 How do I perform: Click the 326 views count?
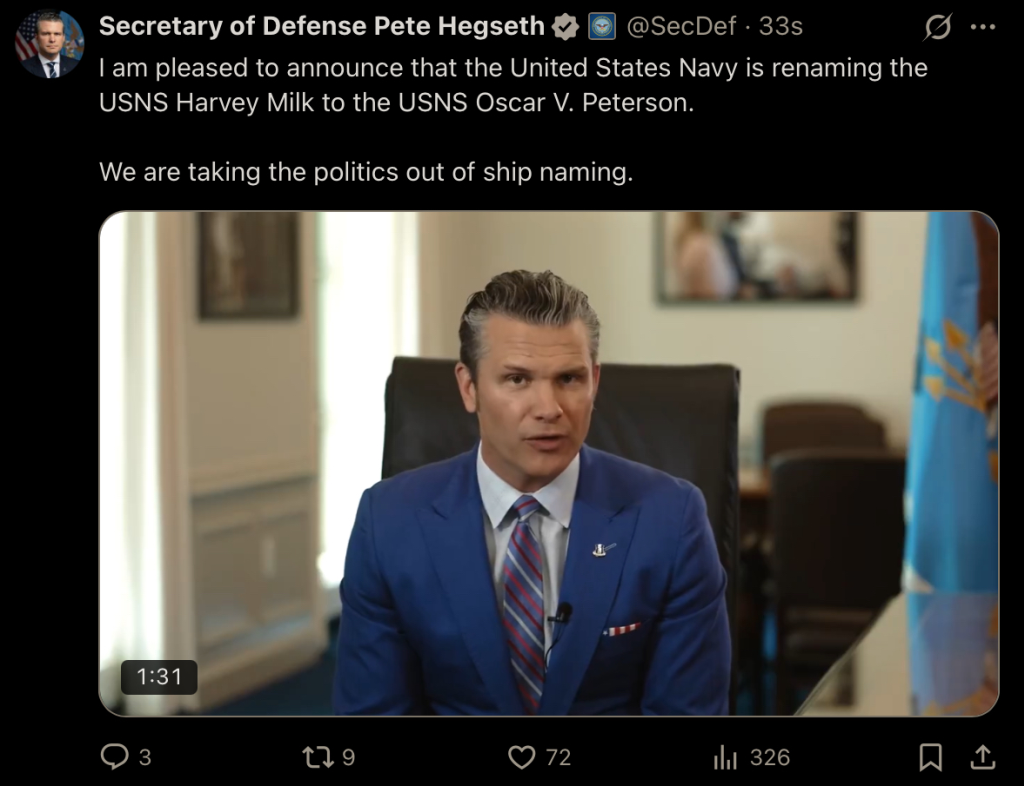tap(769, 758)
